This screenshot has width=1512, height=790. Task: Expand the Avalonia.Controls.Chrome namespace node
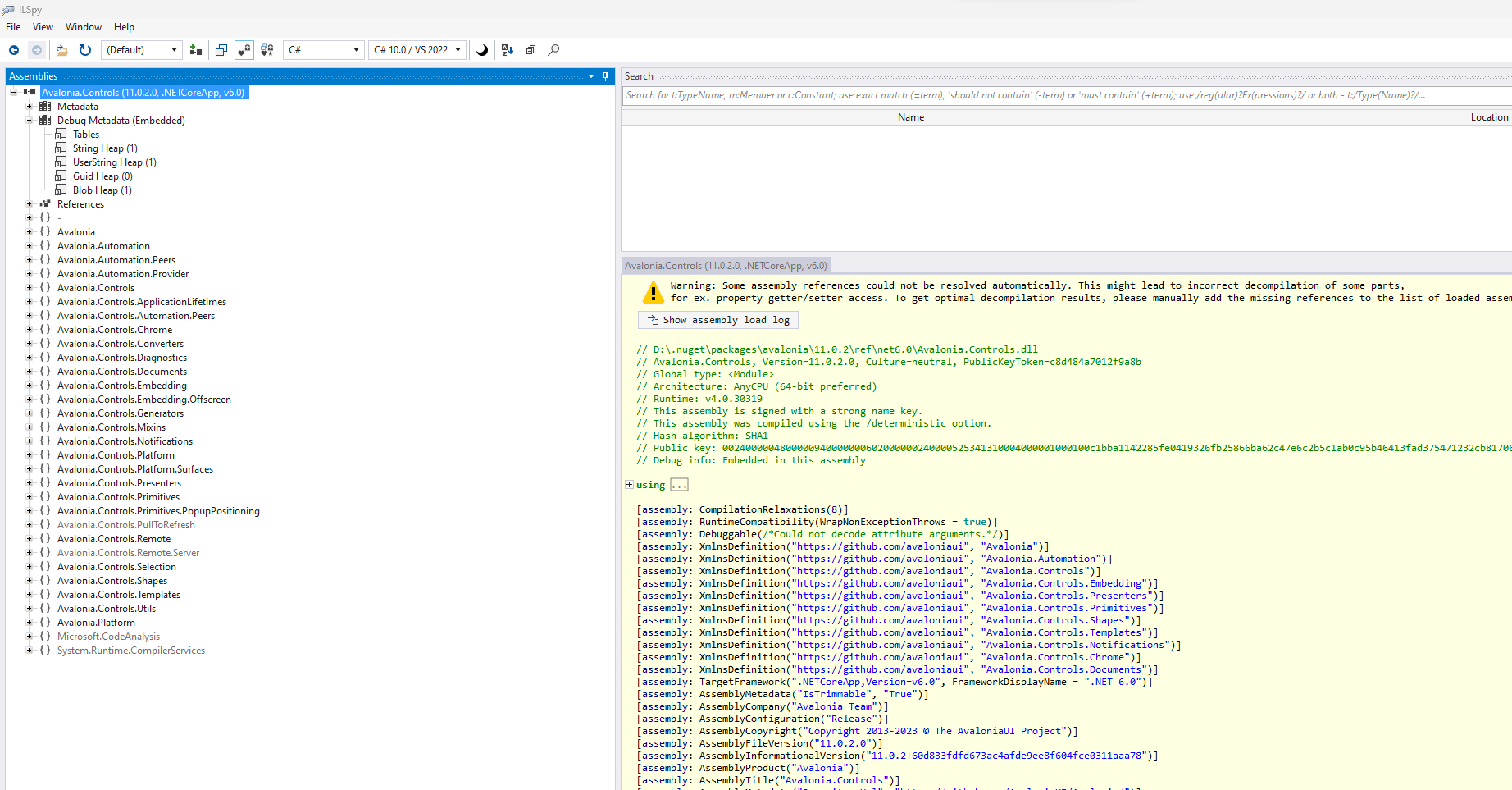pos(30,330)
